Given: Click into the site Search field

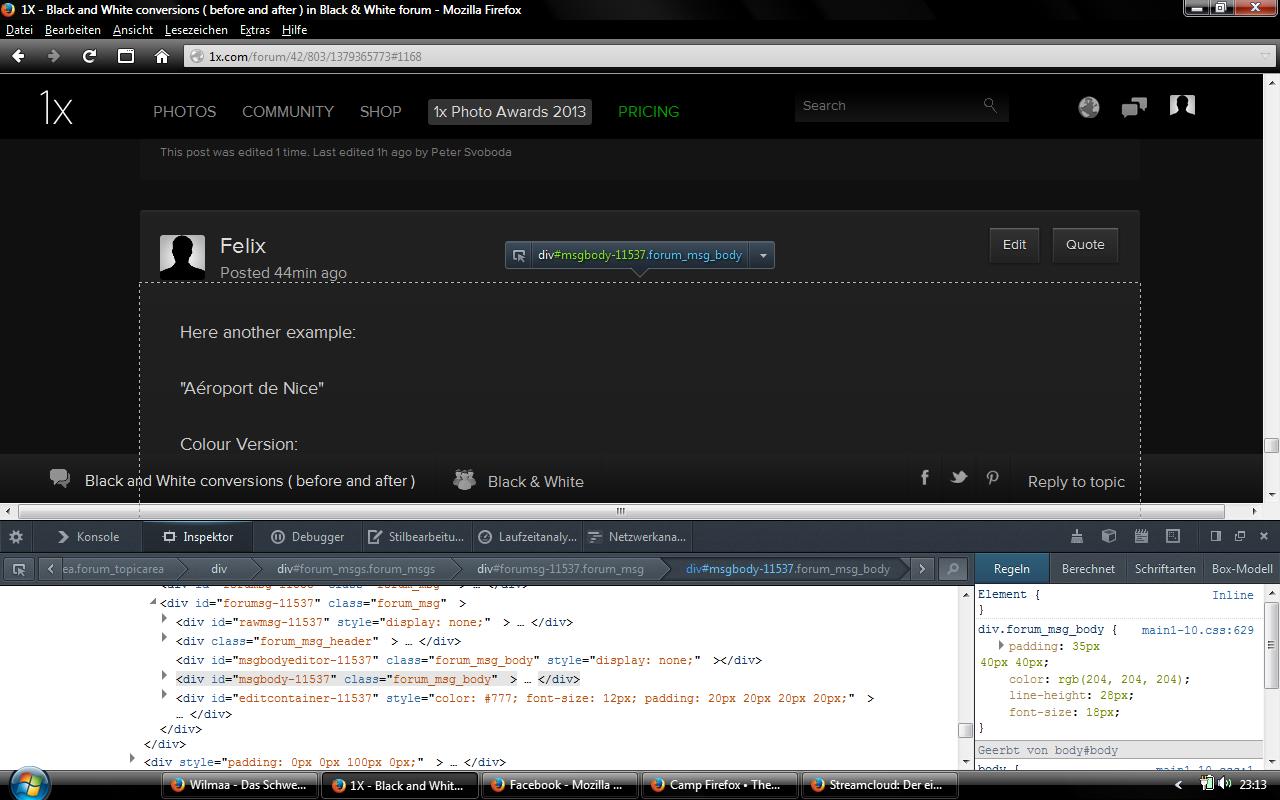Looking at the screenshot, I should (x=888, y=106).
